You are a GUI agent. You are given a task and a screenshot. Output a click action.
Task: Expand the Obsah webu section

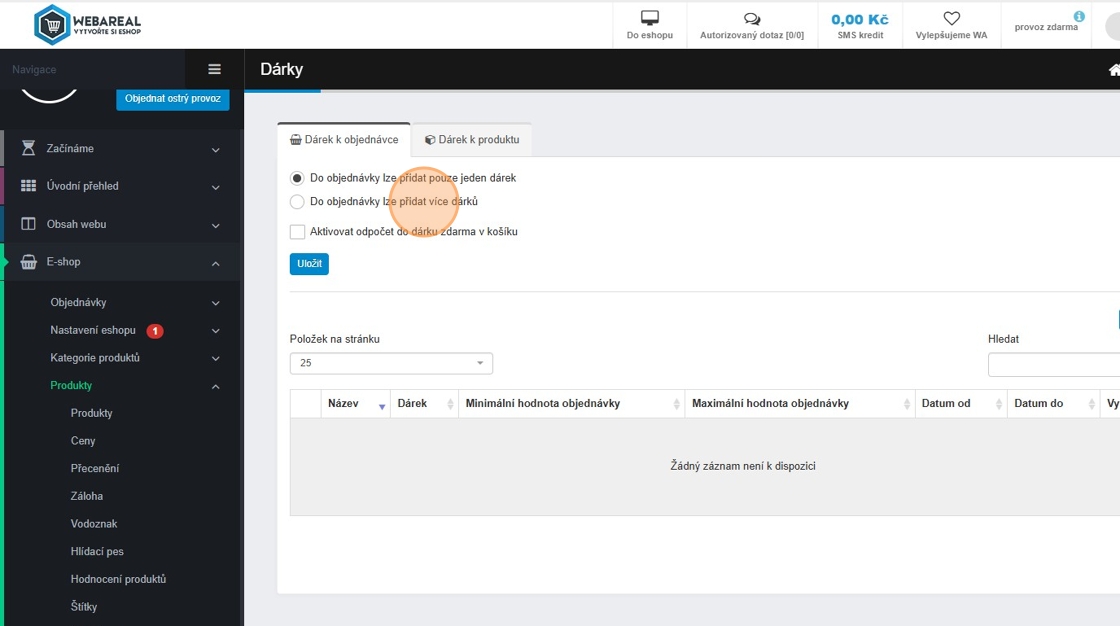point(216,226)
